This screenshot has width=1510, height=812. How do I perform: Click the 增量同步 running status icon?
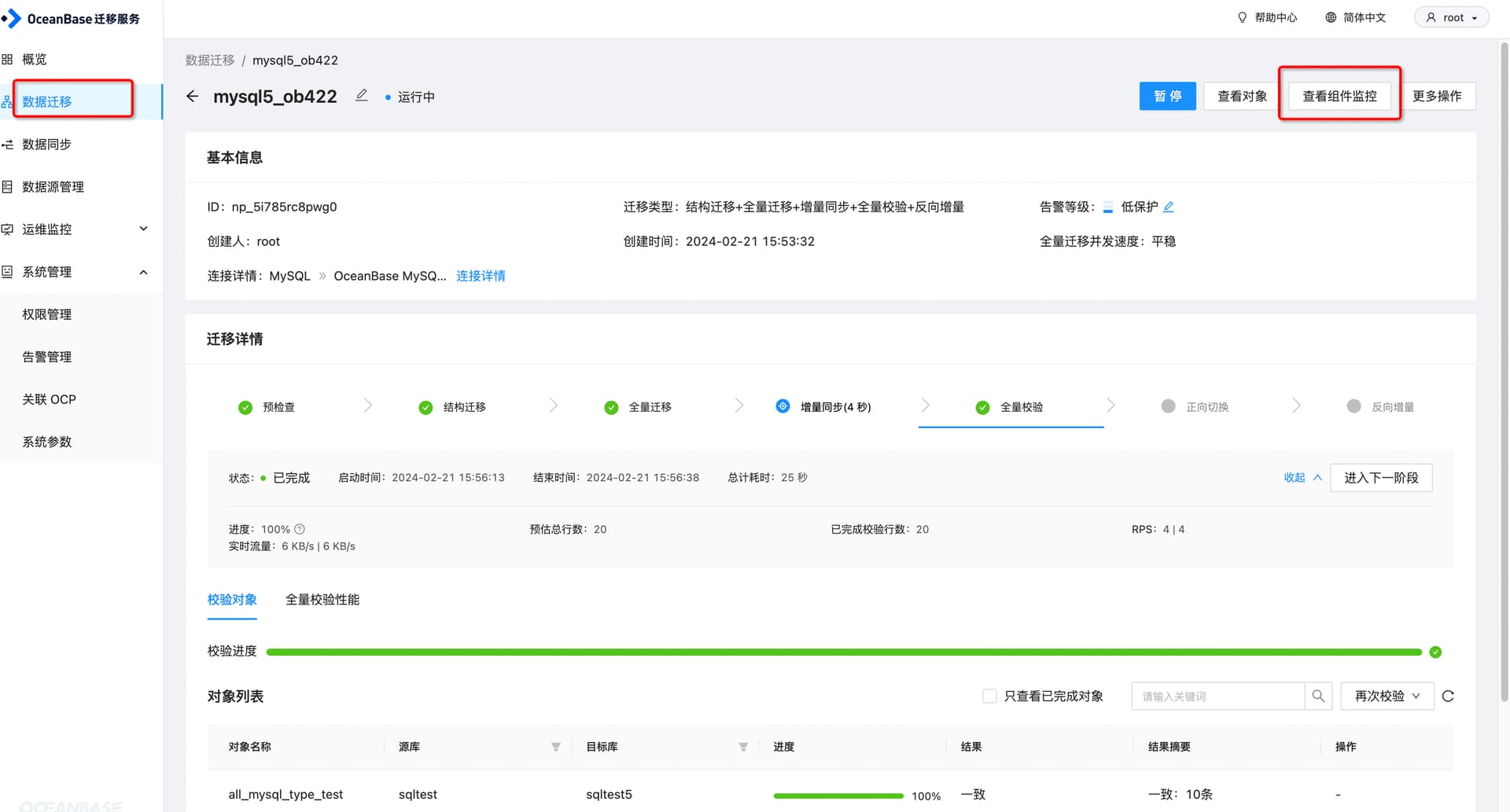pyautogui.click(x=783, y=406)
